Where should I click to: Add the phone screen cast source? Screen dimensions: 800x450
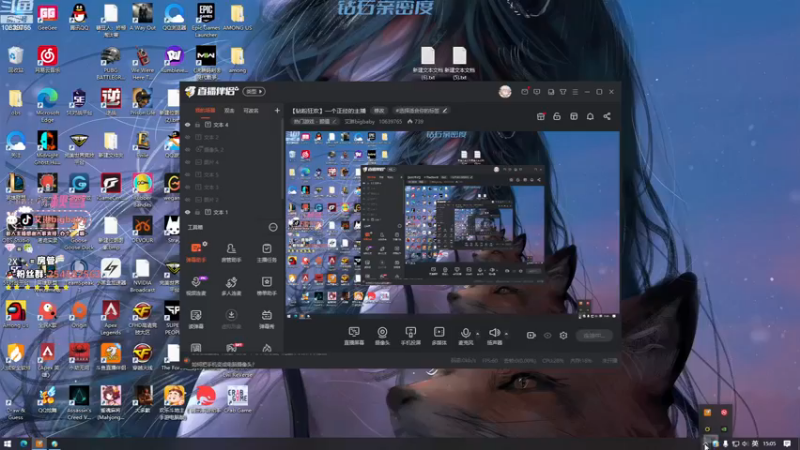point(411,336)
